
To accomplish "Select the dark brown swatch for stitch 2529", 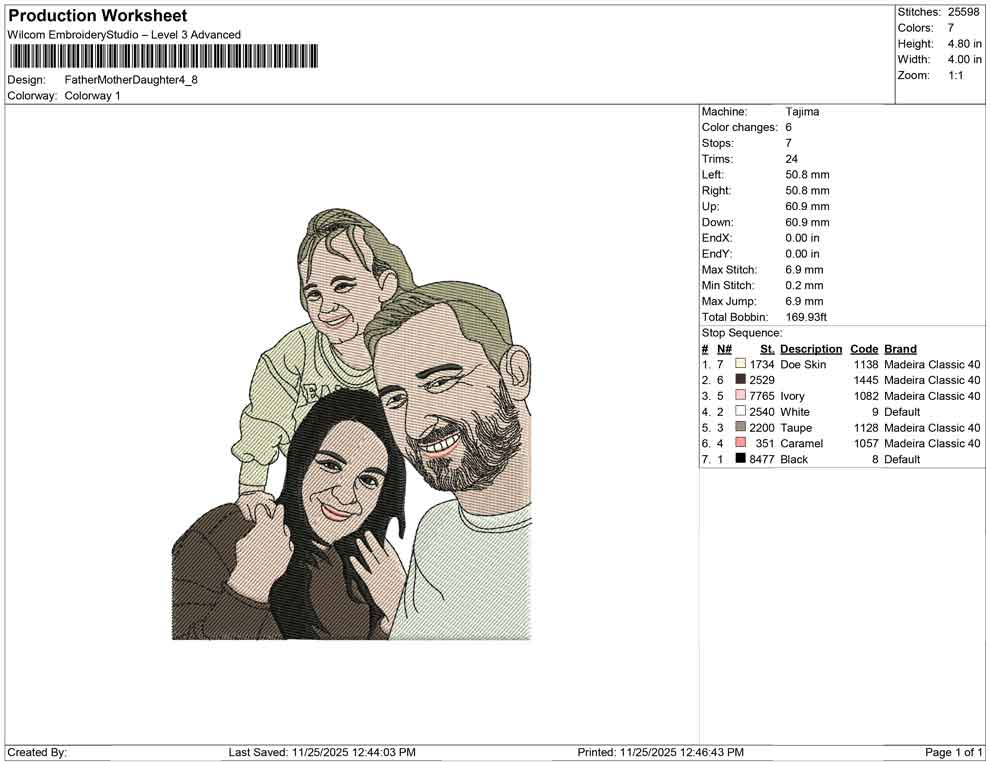I will coord(740,379).
